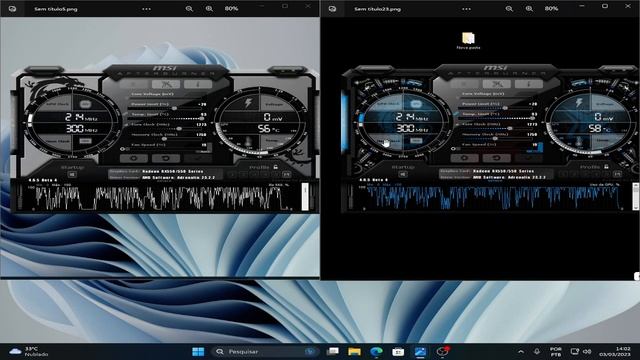Viewport: 640px width, 360px height.
Task: Open the more options menu in the Sem título5.png window
Action: [146, 9]
